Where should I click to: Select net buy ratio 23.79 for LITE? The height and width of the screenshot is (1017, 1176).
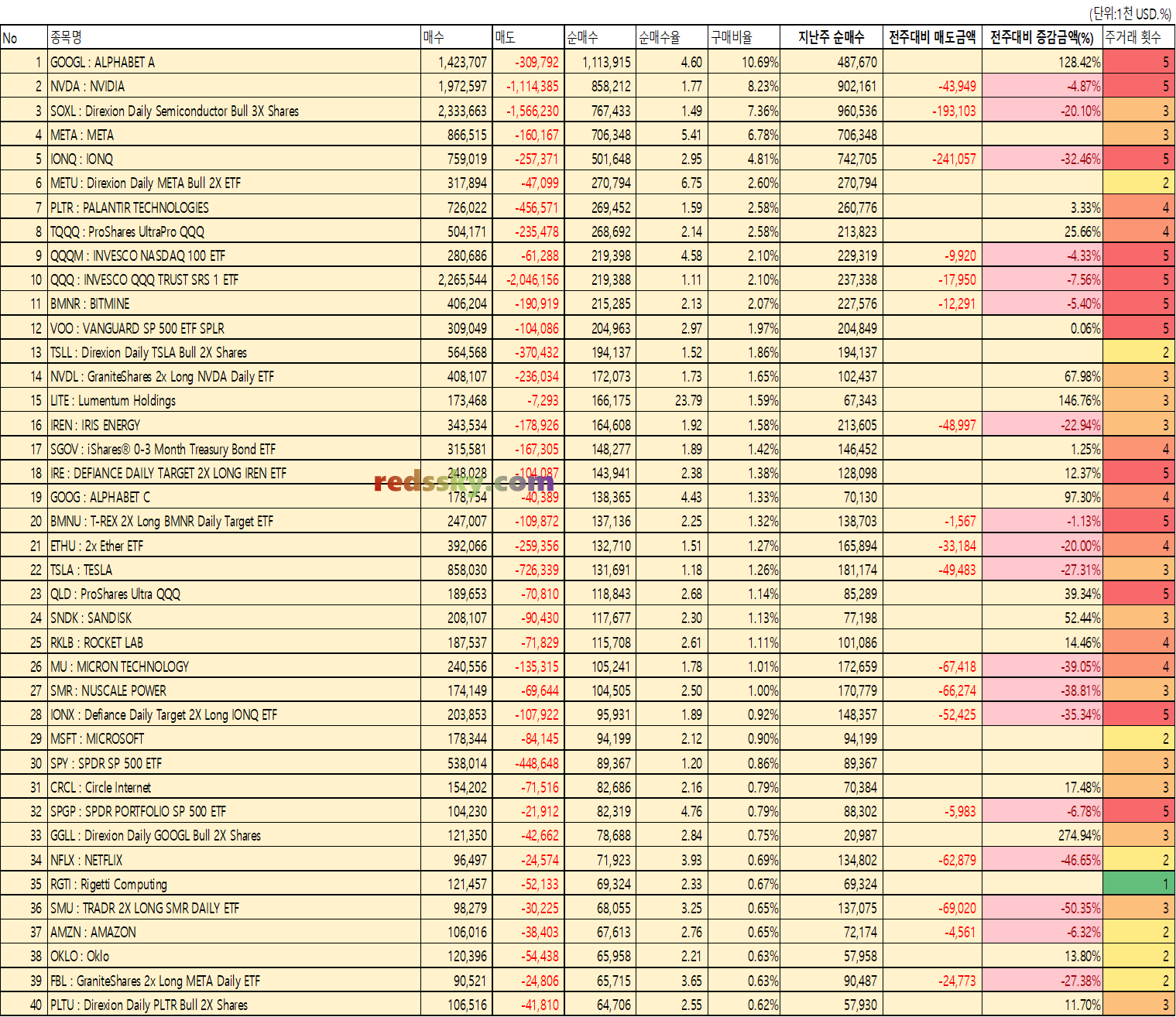pyautogui.click(x=672, y=400)
